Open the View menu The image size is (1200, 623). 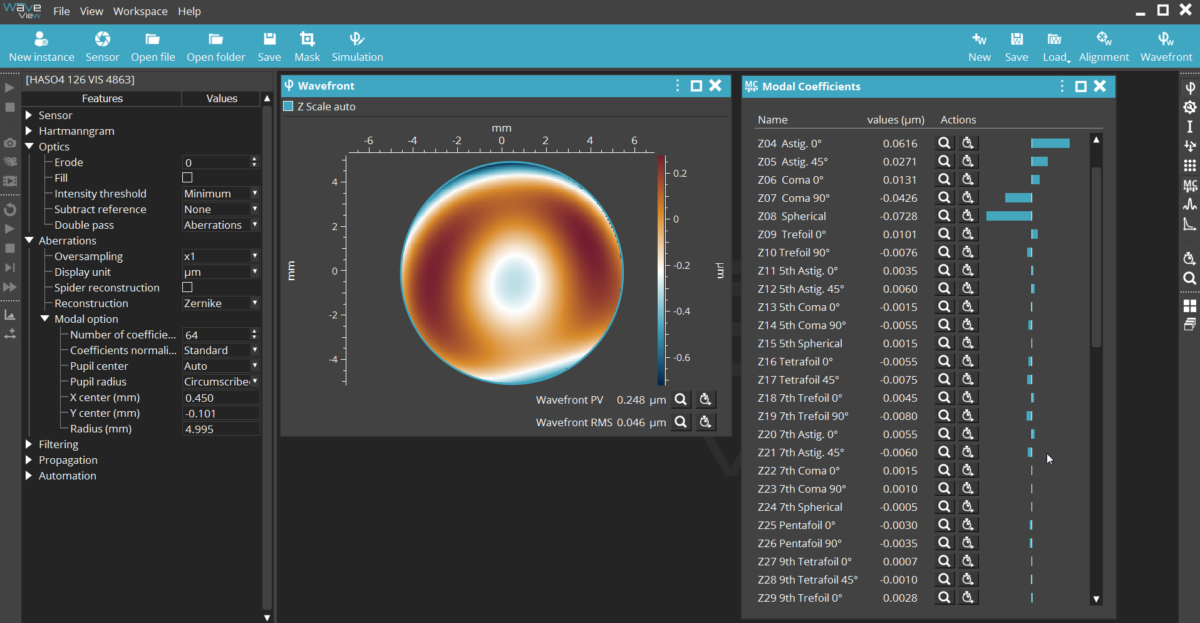pyautogui.click(x=91, y=11)
